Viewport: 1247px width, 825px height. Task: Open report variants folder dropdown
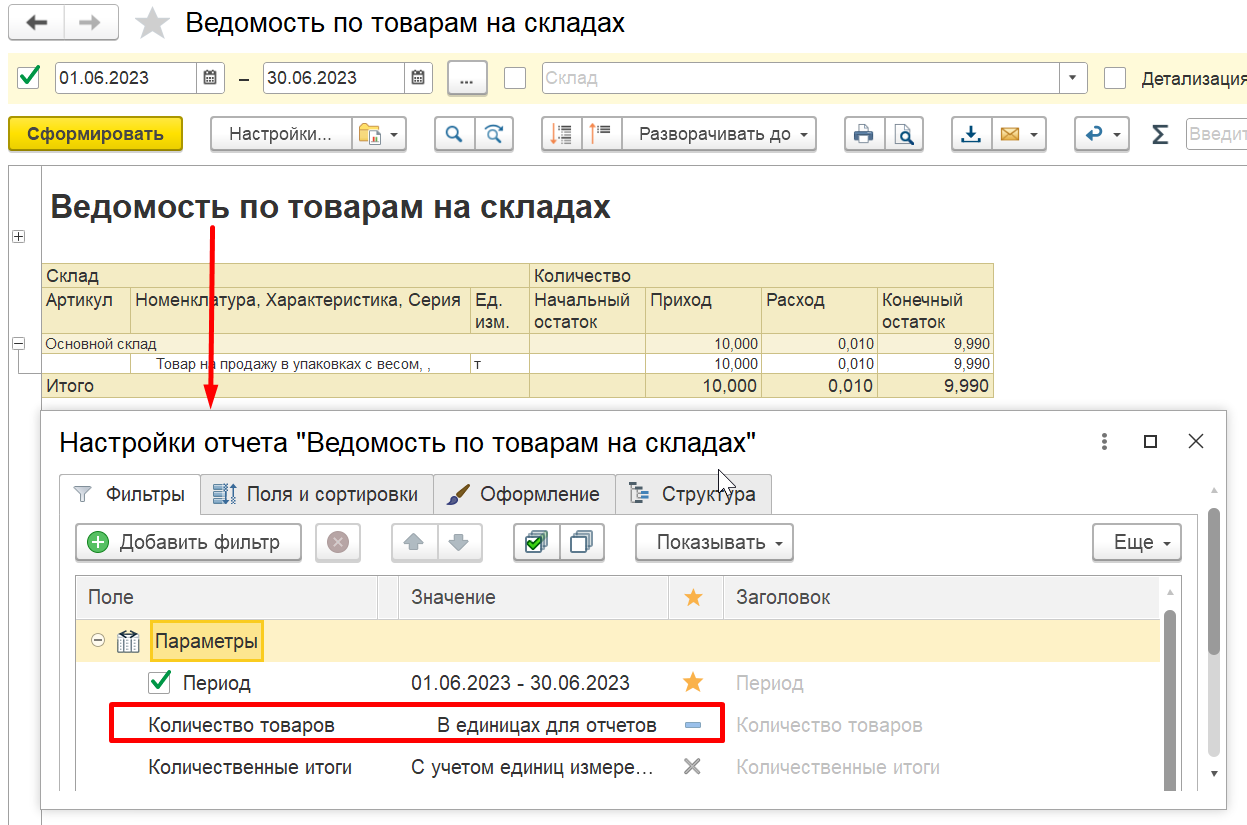pos(379,134)
